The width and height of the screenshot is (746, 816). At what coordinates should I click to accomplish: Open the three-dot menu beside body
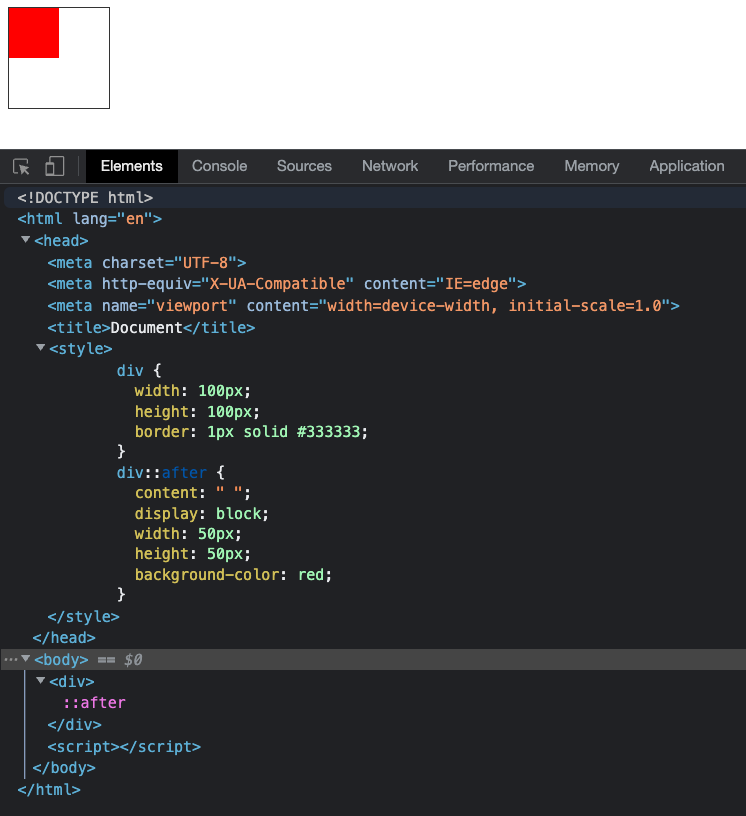pyautogui.click(x=10, y=659)
